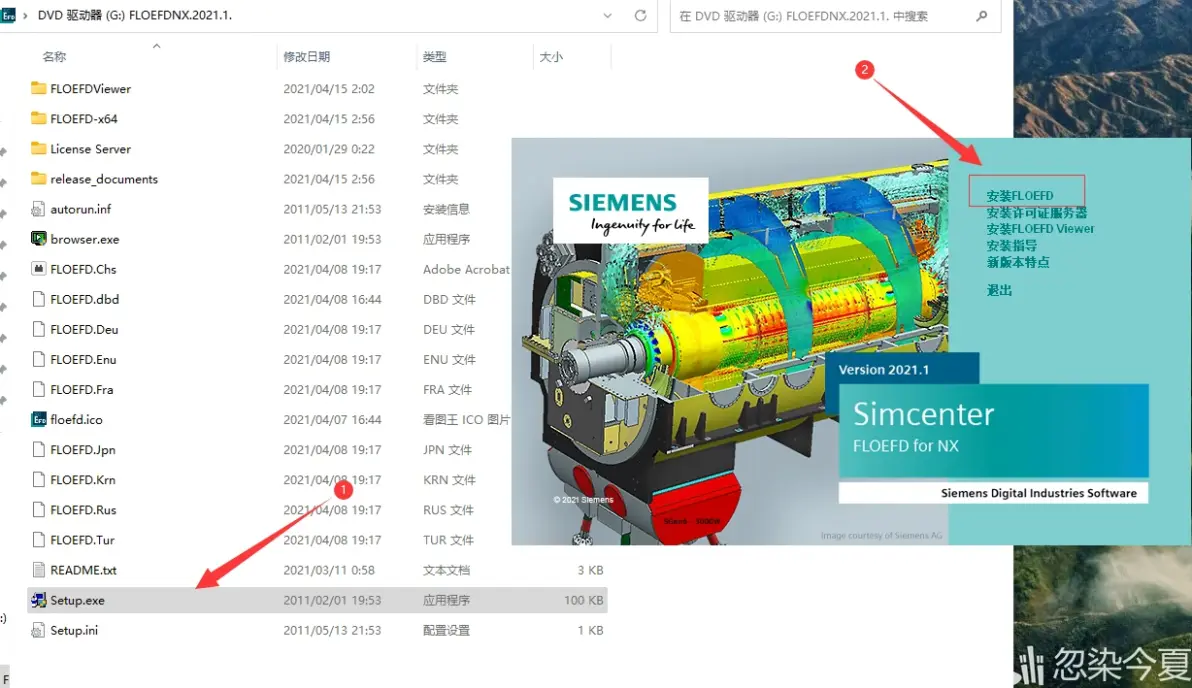Viewport: 1192px width, 688px height.
Task: Sort files by the 类型 column header
Action: point(435,56)
